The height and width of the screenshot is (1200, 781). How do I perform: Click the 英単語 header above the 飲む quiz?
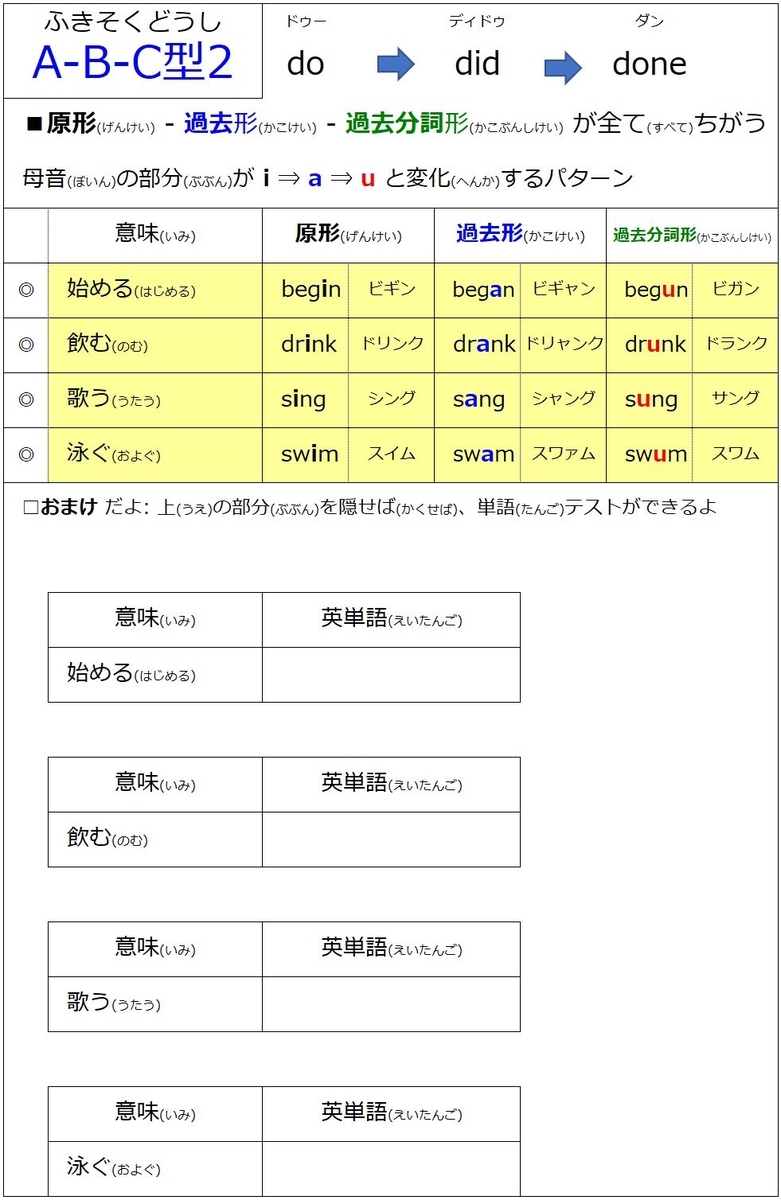tap(391, 784)
